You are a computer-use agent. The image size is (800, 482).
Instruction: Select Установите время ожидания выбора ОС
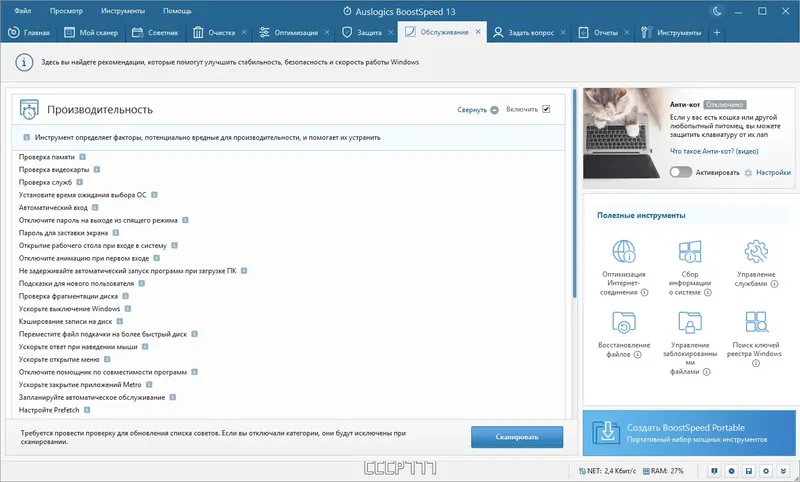click(82, 195)
